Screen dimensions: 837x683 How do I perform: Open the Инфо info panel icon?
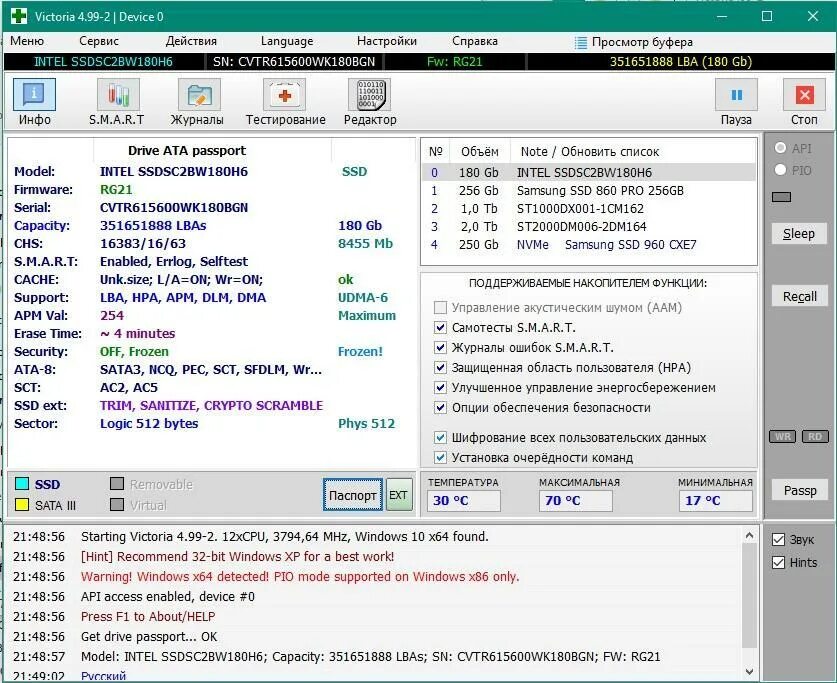point(34,95)
